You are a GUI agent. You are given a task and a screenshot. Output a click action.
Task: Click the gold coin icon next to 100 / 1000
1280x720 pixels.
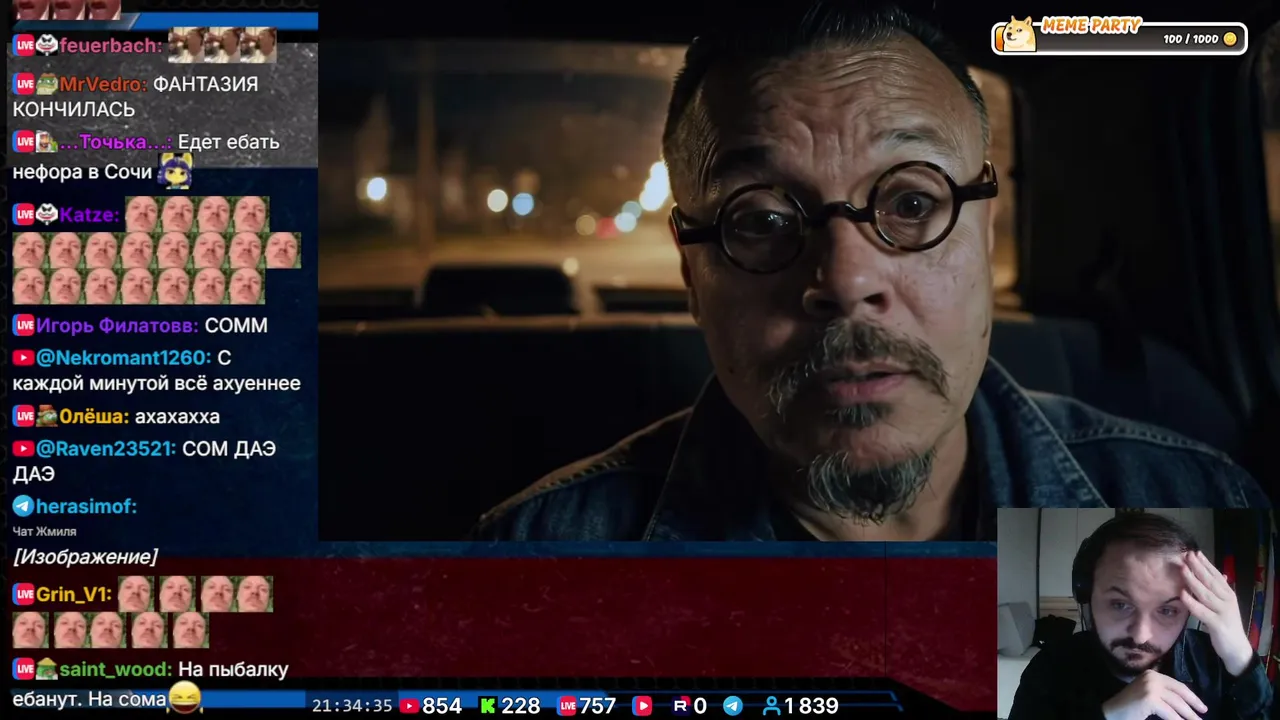[x=1230, y=39]
